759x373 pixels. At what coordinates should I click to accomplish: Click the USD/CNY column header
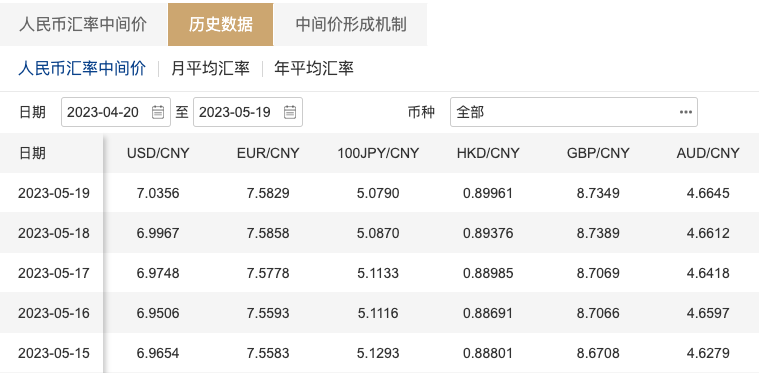(x=158, y=153)
